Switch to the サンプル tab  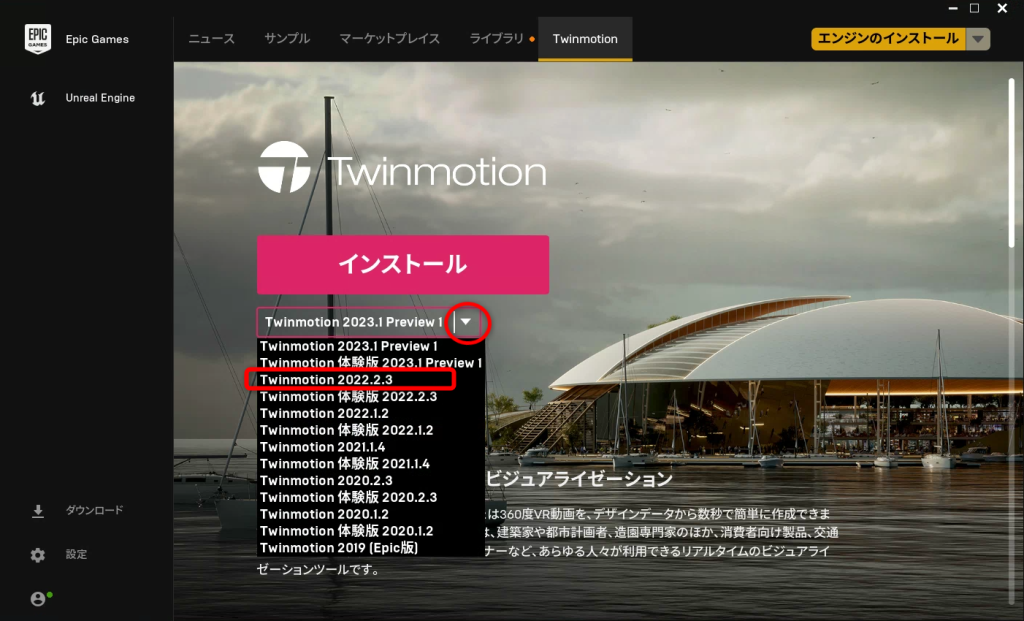[x=287, y=39]
